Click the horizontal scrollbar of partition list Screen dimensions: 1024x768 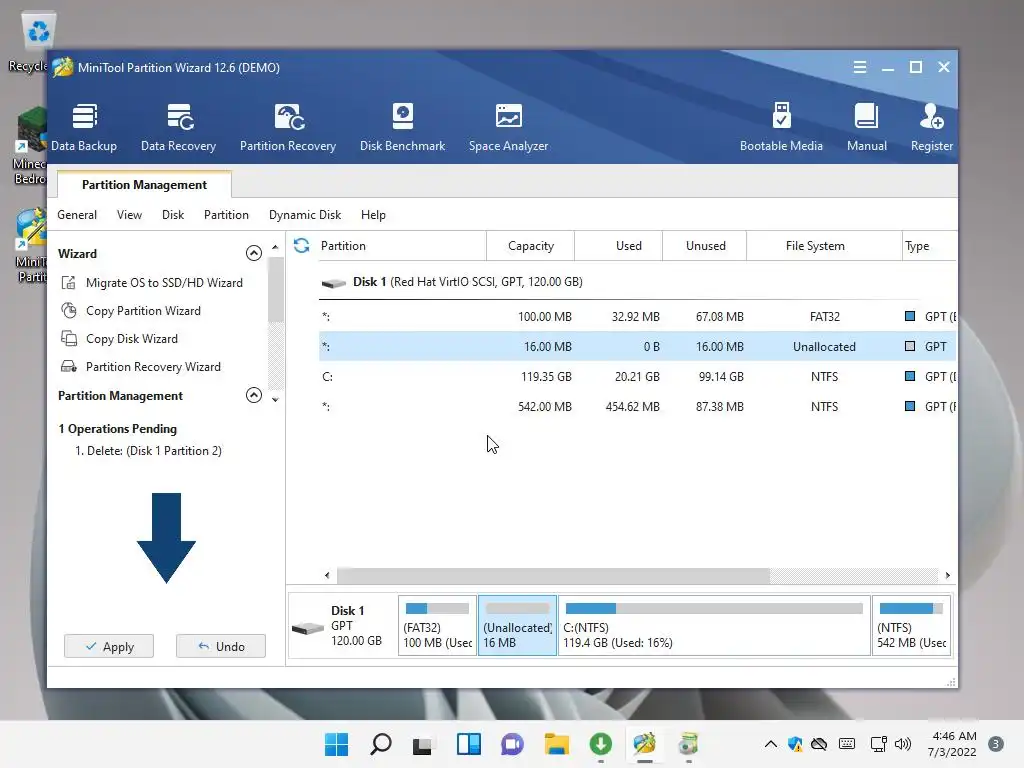tap(552, 575)
